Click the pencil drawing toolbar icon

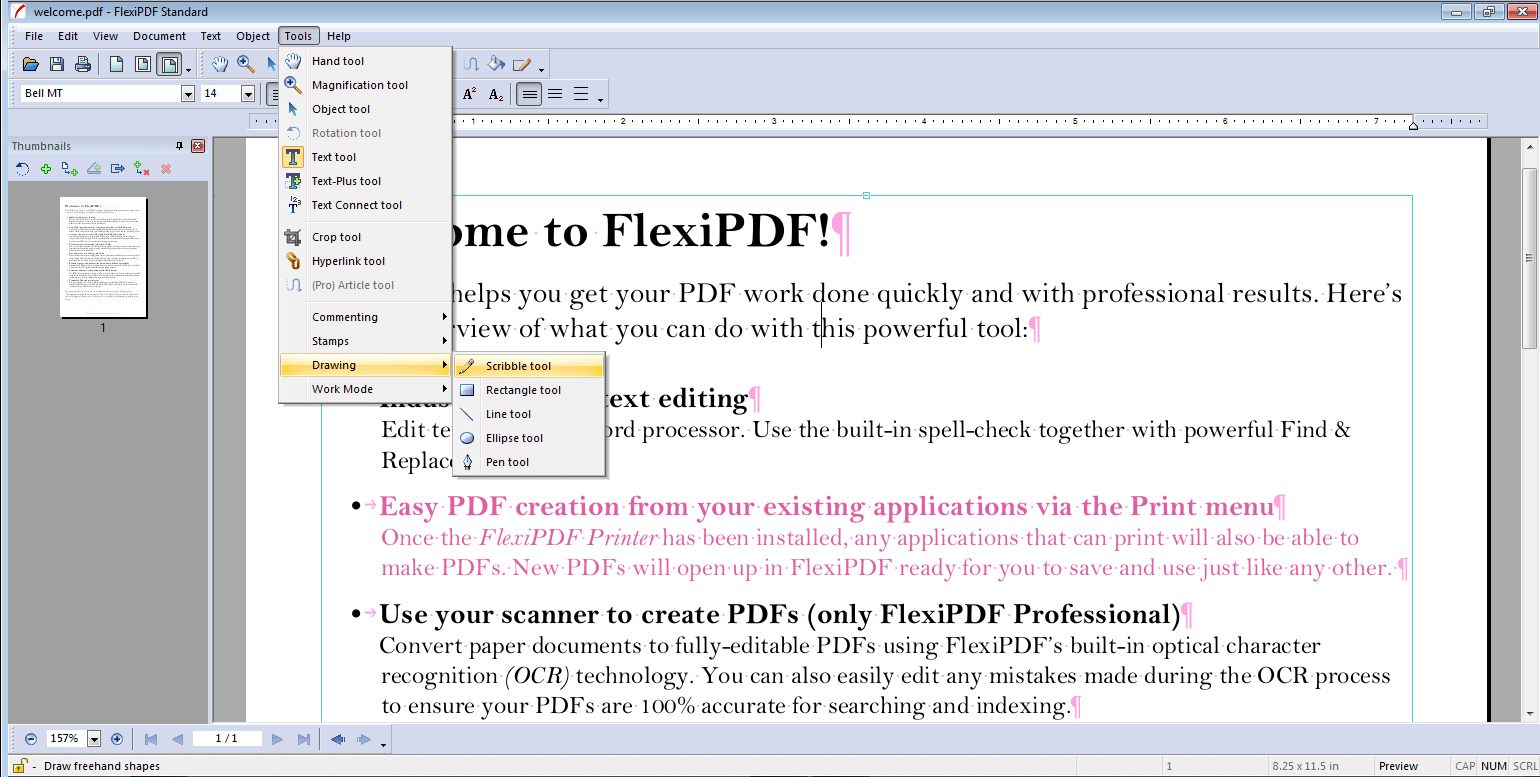522,65
